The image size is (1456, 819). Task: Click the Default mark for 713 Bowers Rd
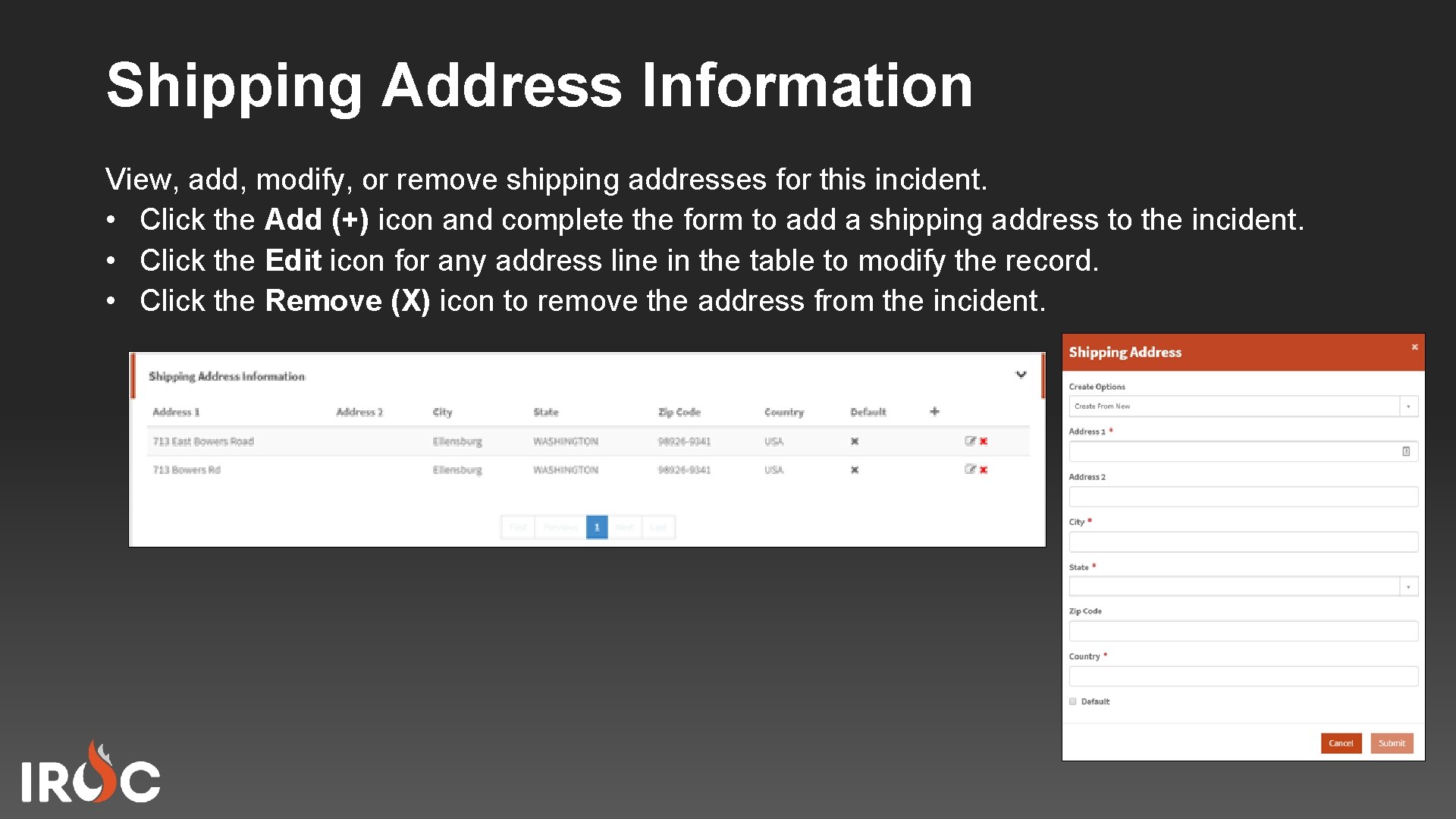tap(854, 469)
